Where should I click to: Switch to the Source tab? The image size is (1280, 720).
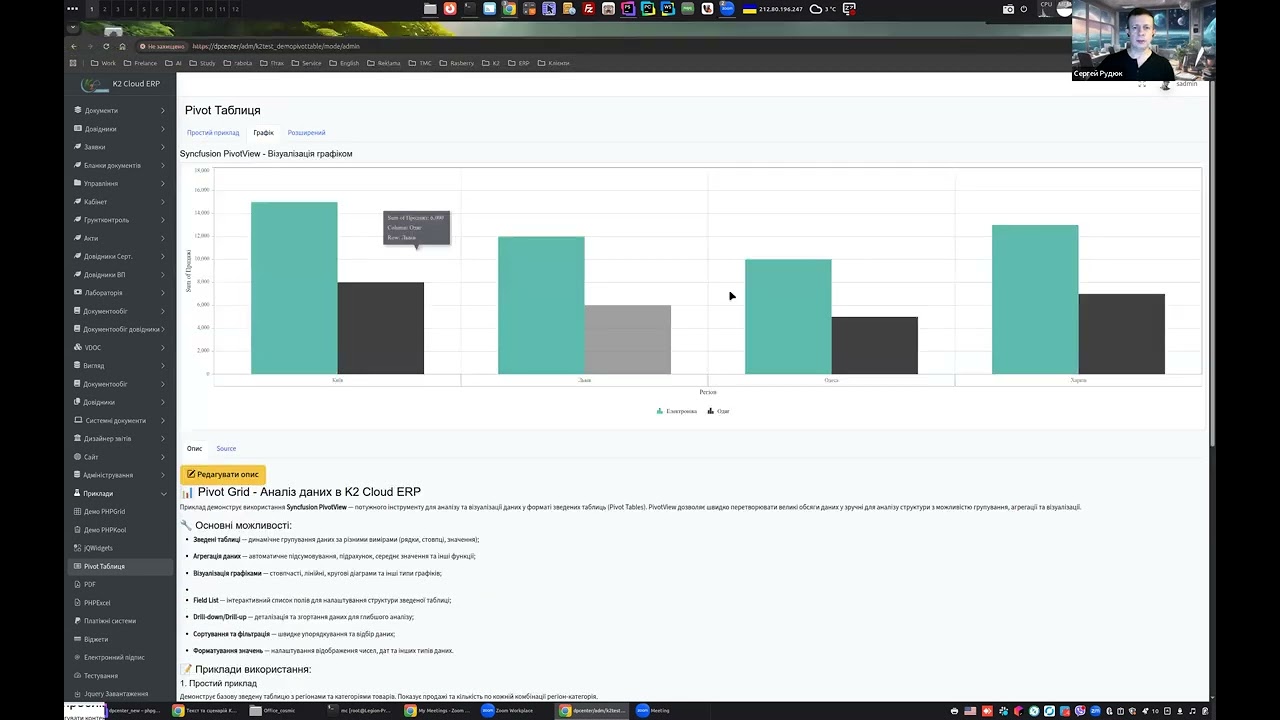pos(226,448)
